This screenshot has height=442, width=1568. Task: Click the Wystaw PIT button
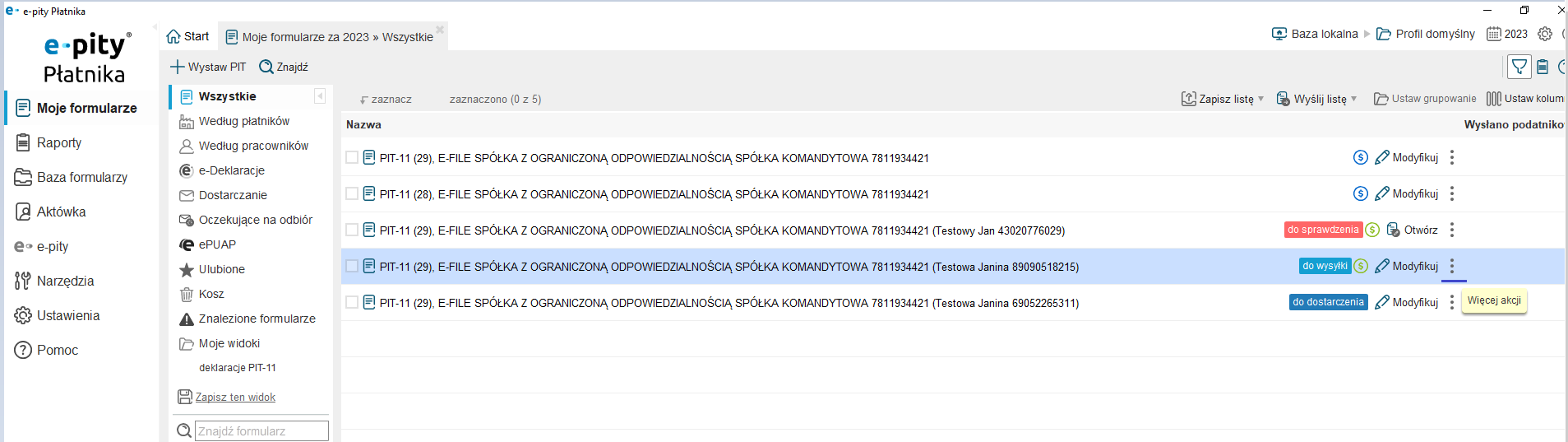(x=208, y=67)
